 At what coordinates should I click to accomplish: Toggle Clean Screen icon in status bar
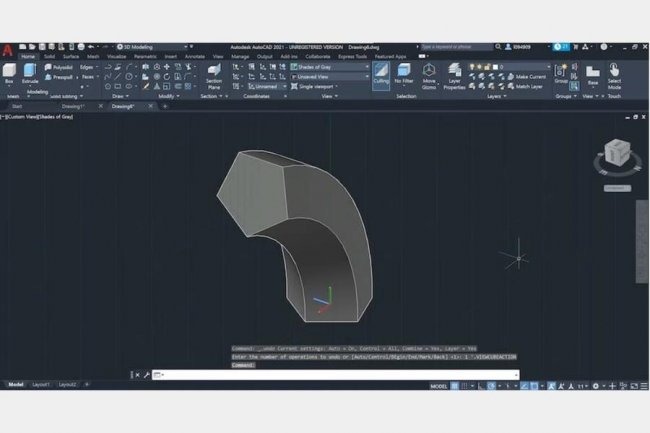pyautogui.click(x=634, y=386)
